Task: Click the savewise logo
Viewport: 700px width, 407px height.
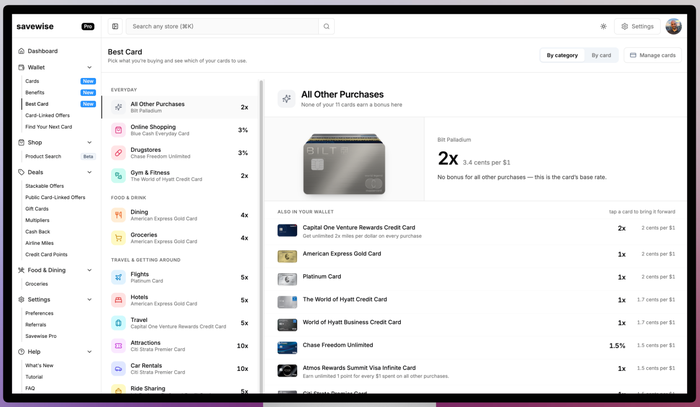Action: [35, 26]
